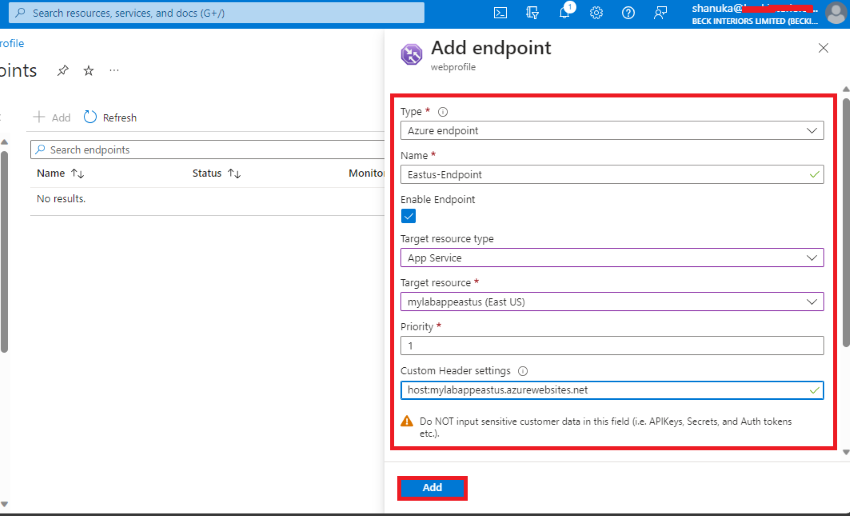Sort endpoints by Name column

pyautogui.click(x=60, y=173)
